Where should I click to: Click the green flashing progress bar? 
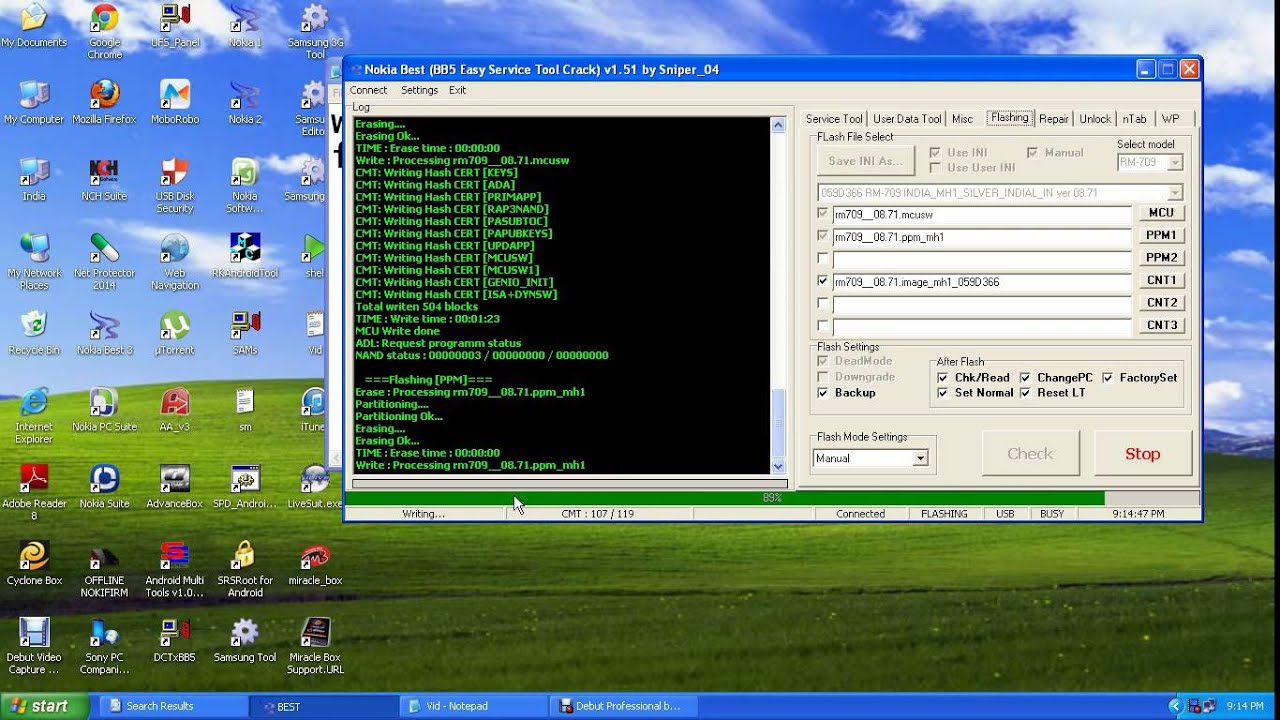(771, 498)
